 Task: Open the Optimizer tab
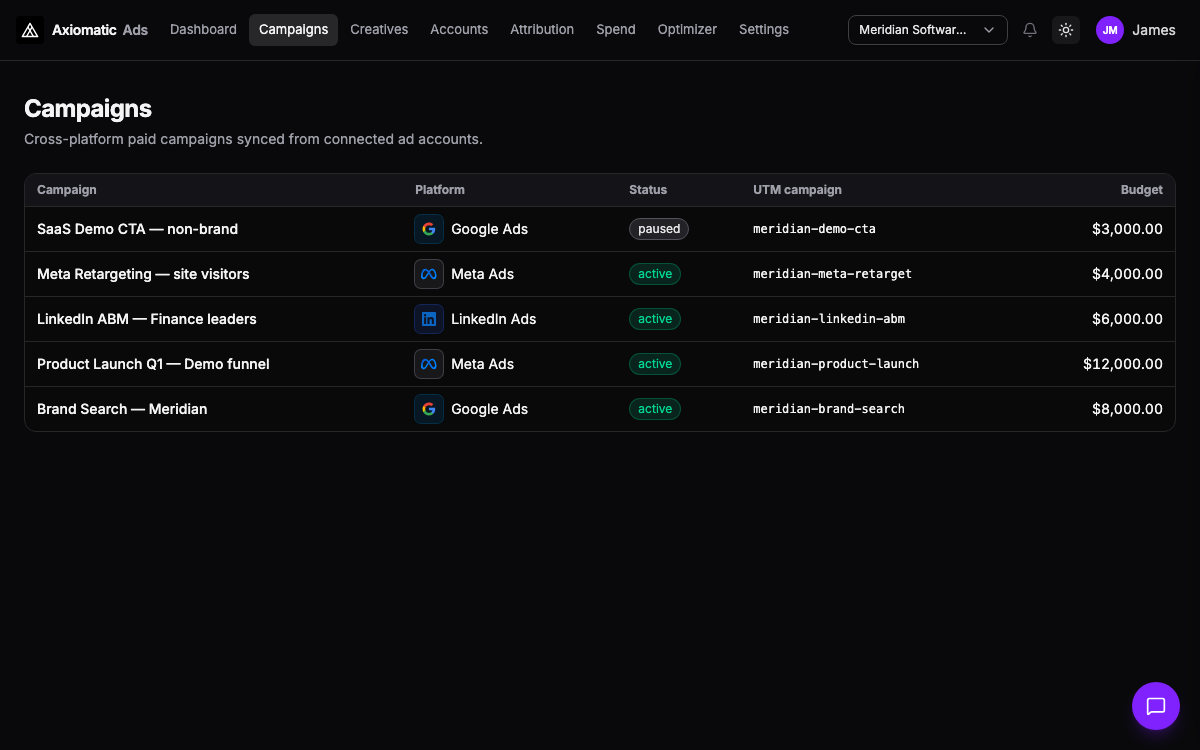pyautogui.click(x=687, y=30)
